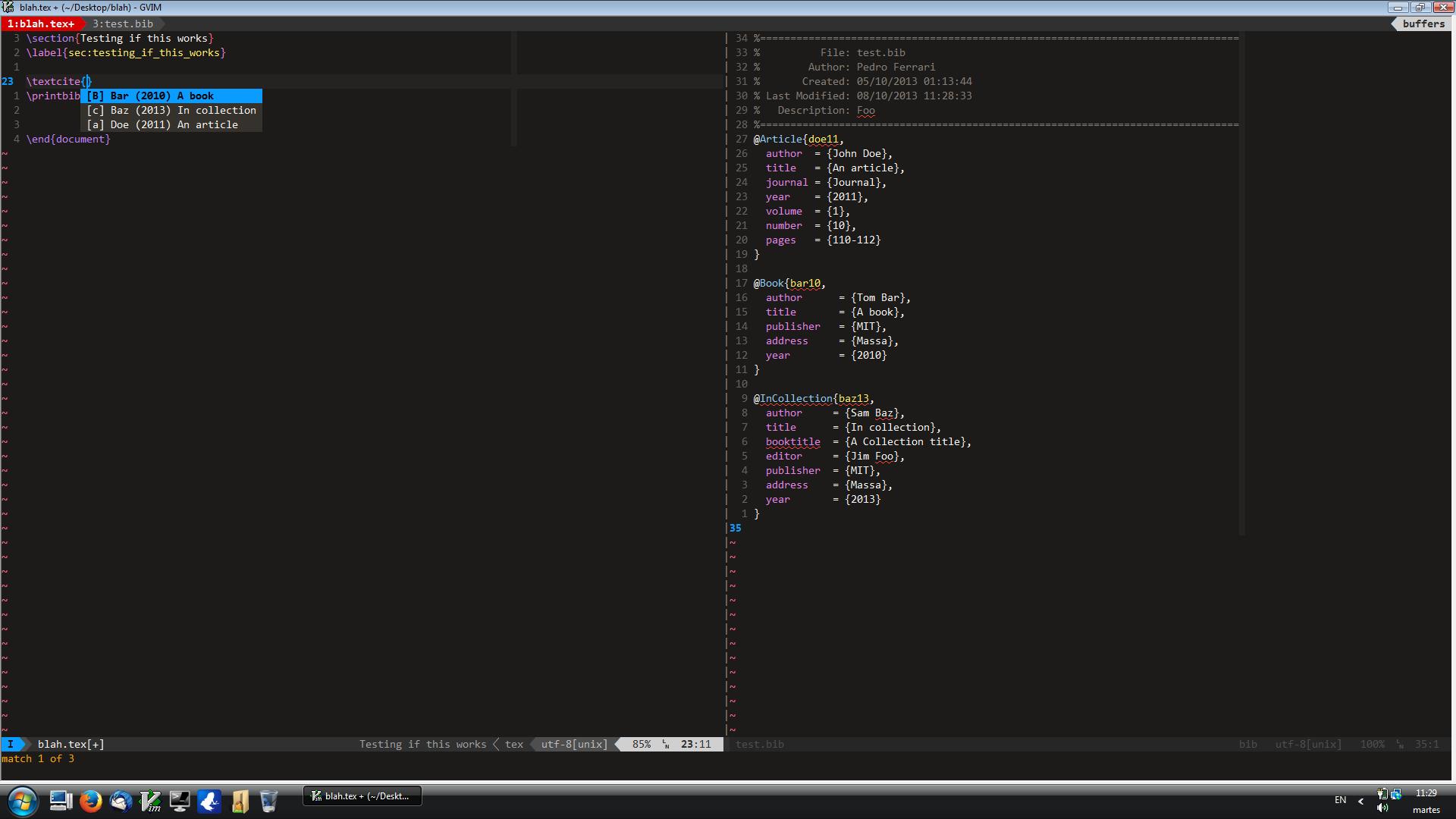This screenshot has height=819, width=1456.
Task: Click 'author = {Sam Baz},' line
Action: pos(835,413)
